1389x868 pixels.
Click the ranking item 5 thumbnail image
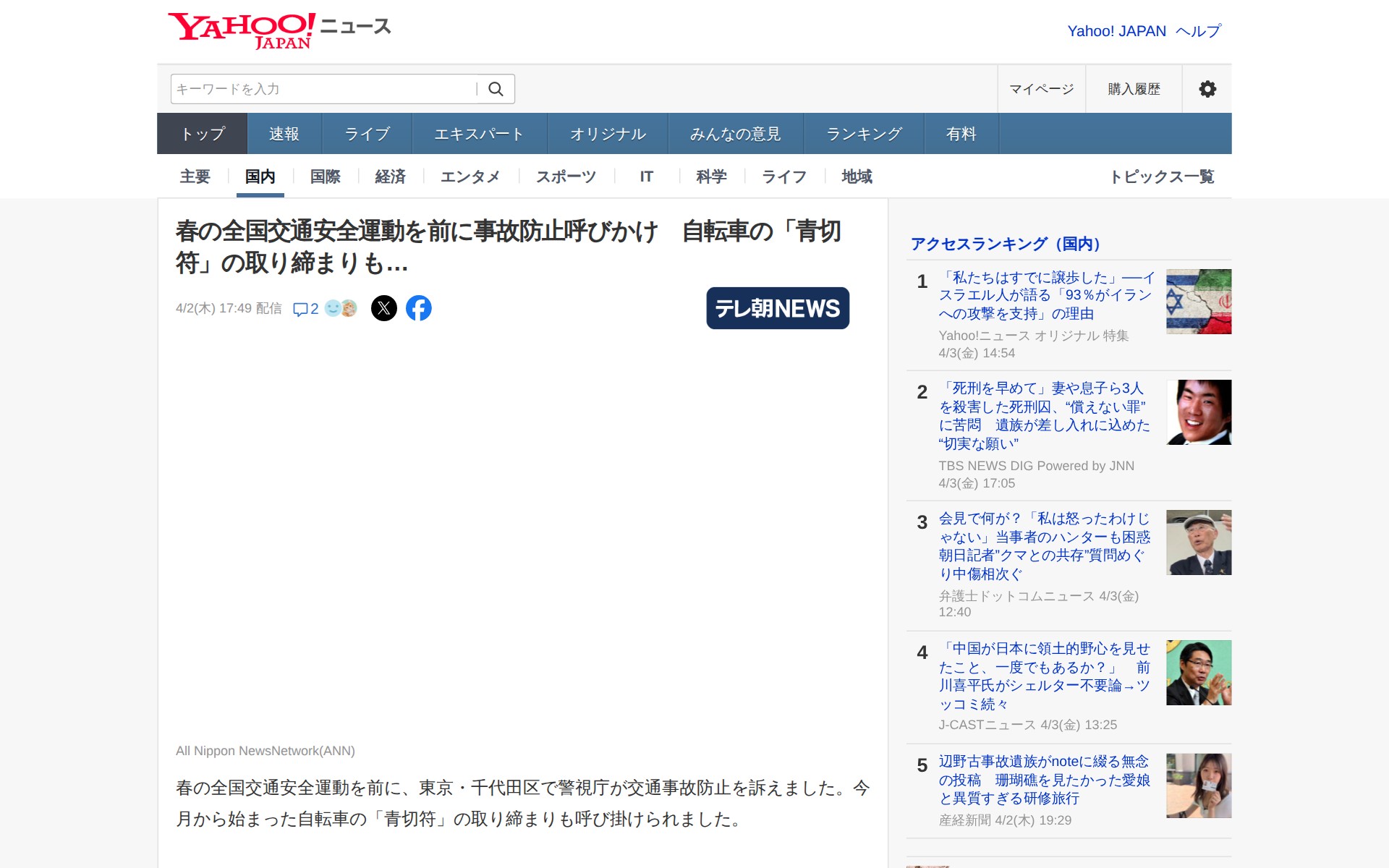pos(1197,786)
